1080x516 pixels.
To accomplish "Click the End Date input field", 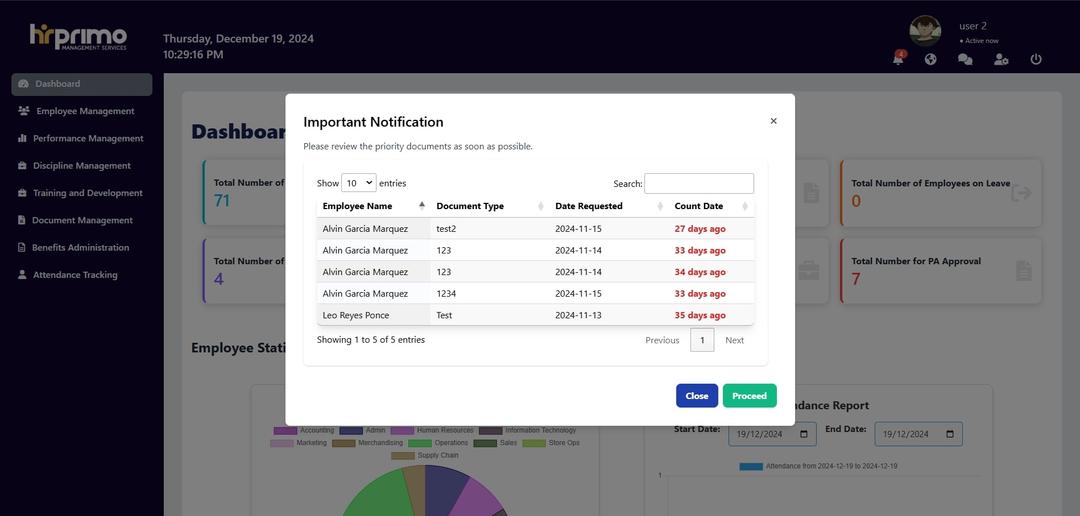I will click(x=918, y=434).
